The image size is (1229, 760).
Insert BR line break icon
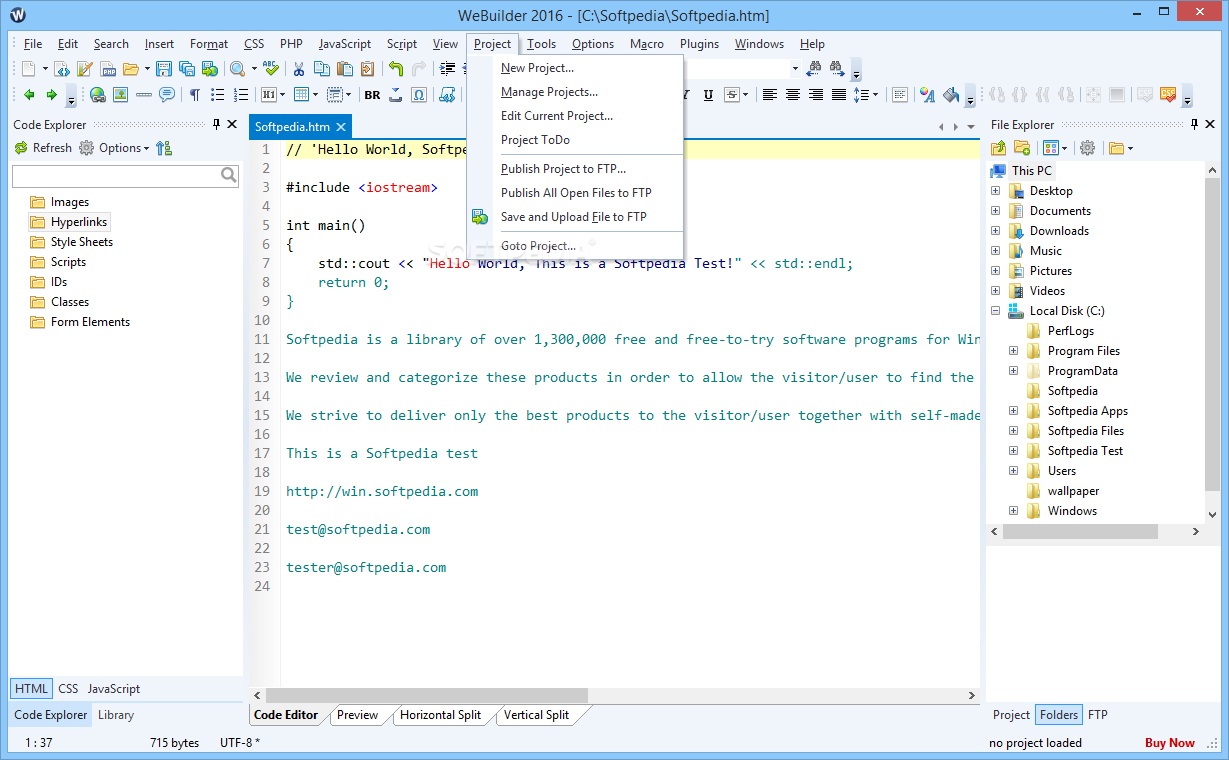372,95
